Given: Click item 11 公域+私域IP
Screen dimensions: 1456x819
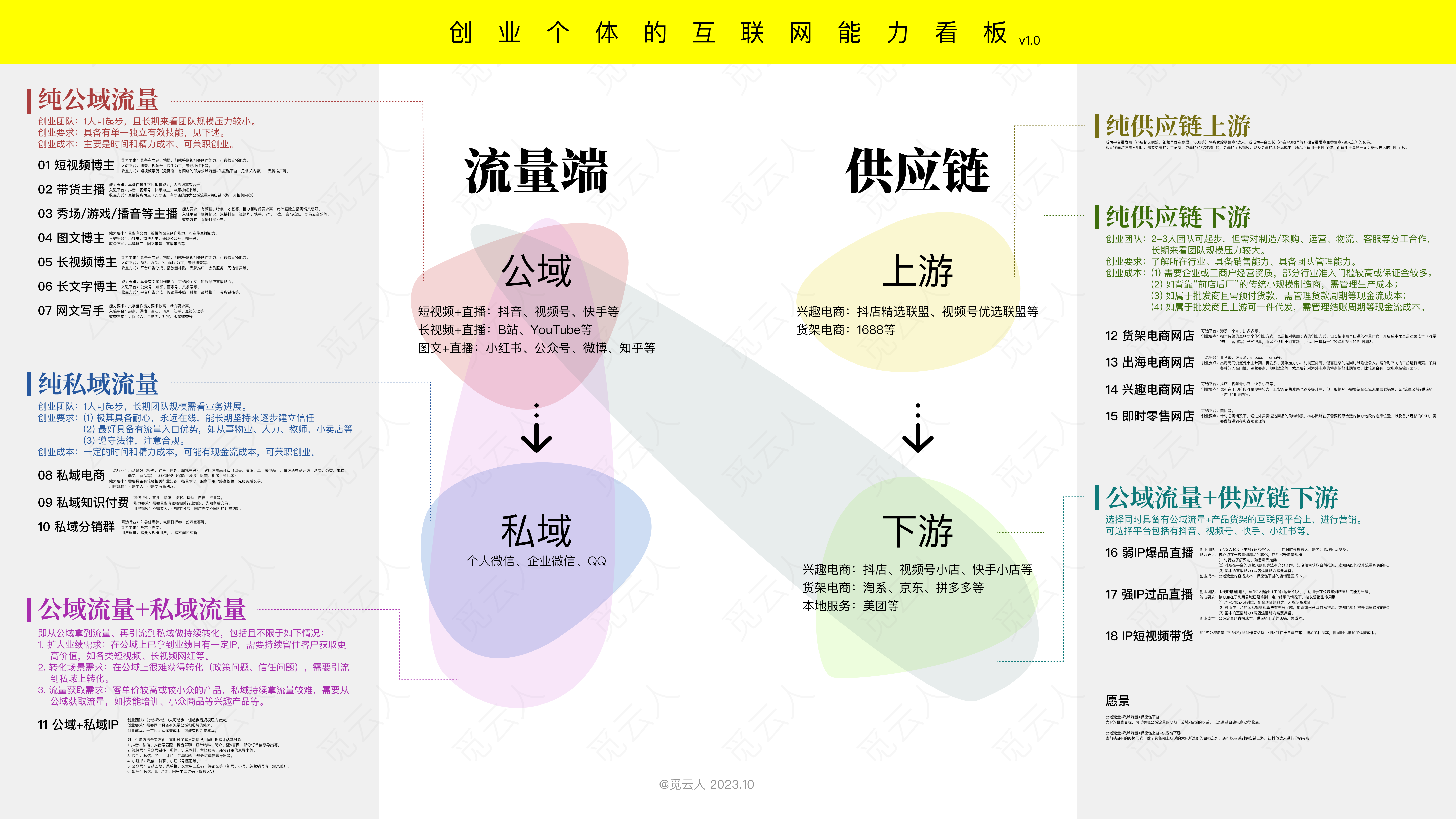Looking at the screenshot, I should [78, 725].
